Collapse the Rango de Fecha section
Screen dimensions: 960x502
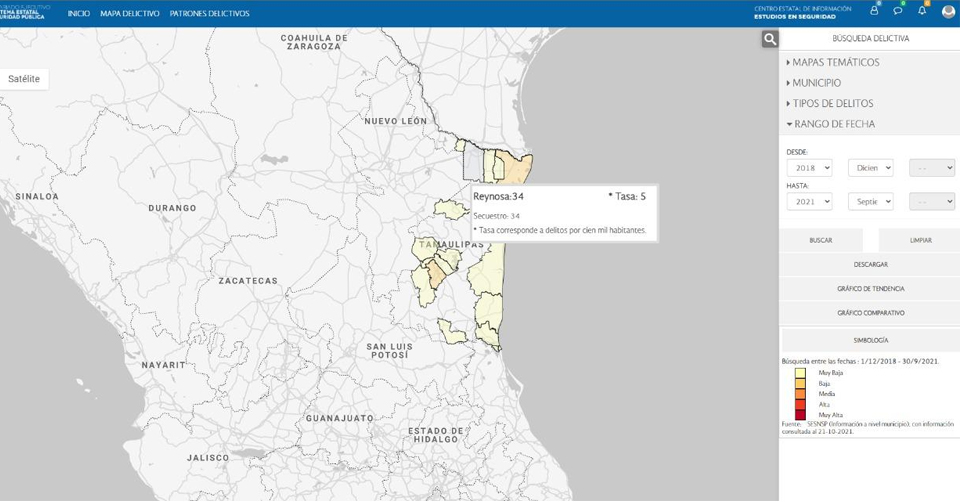tap(832, 124)
